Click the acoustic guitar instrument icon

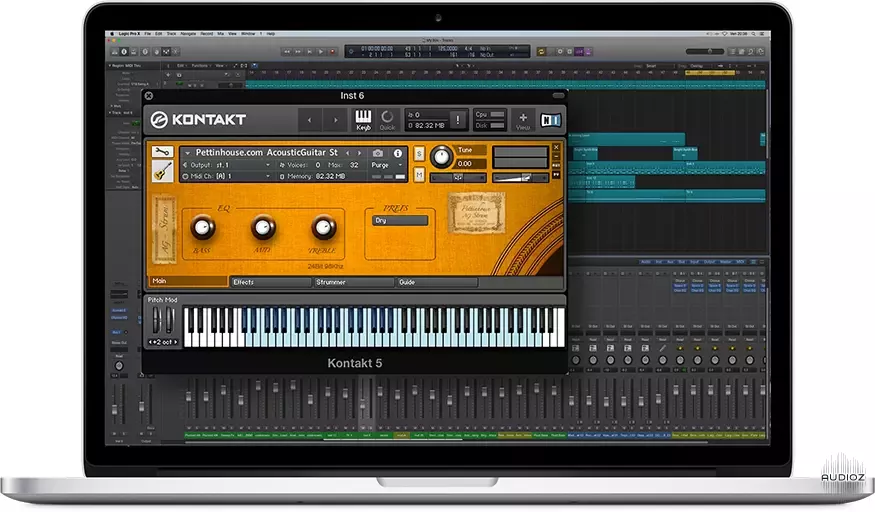[x=161, y=173]
